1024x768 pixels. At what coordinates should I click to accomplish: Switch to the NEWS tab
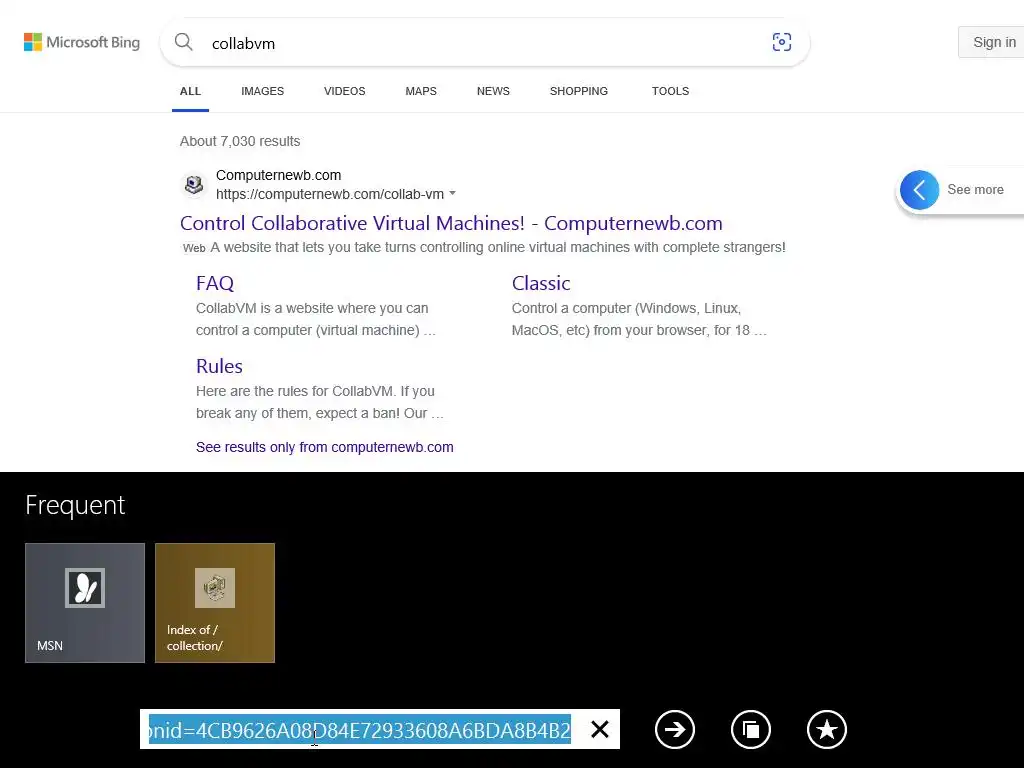tap(493, 91)
